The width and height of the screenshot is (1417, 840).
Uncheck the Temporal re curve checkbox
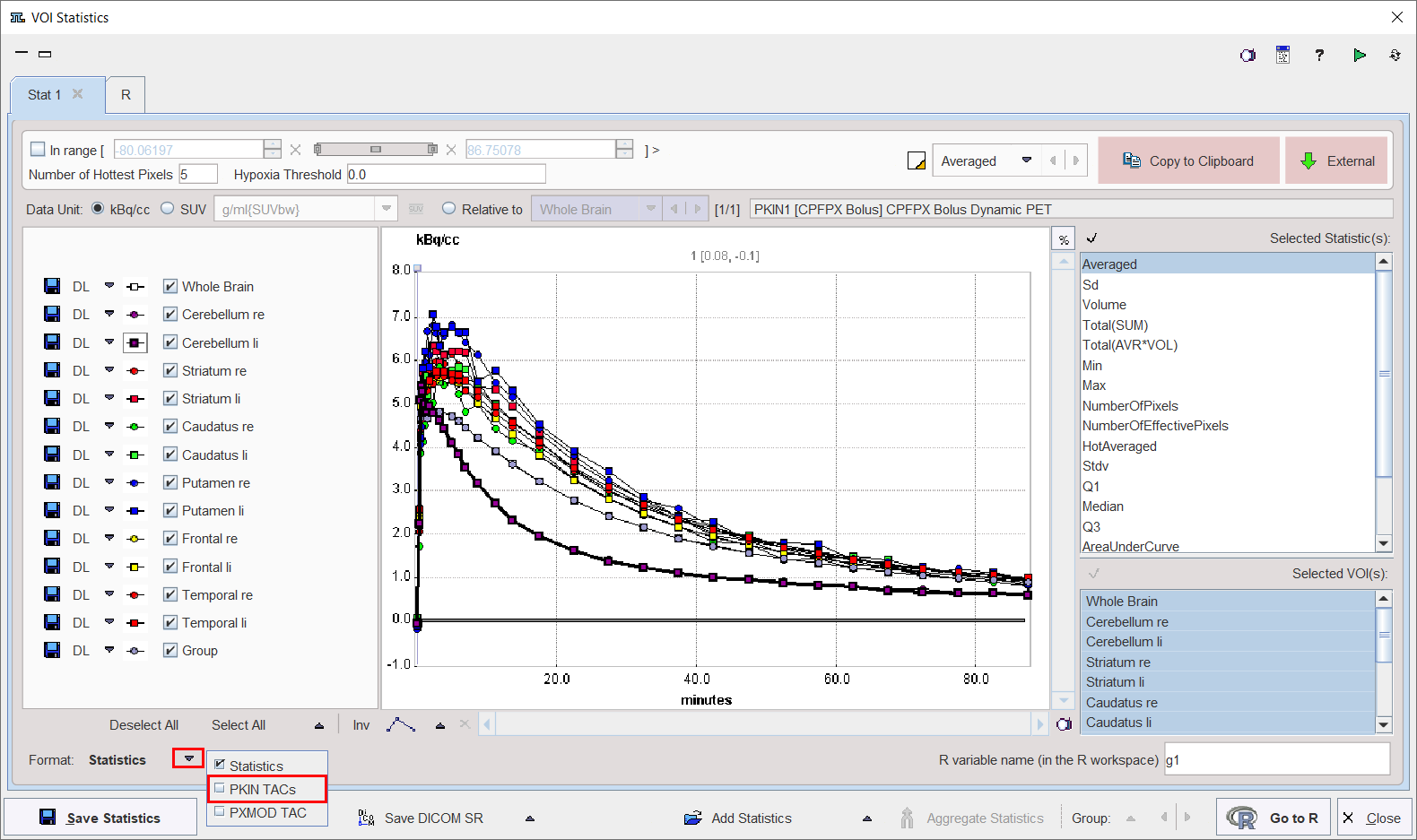[x=170, y=594]
